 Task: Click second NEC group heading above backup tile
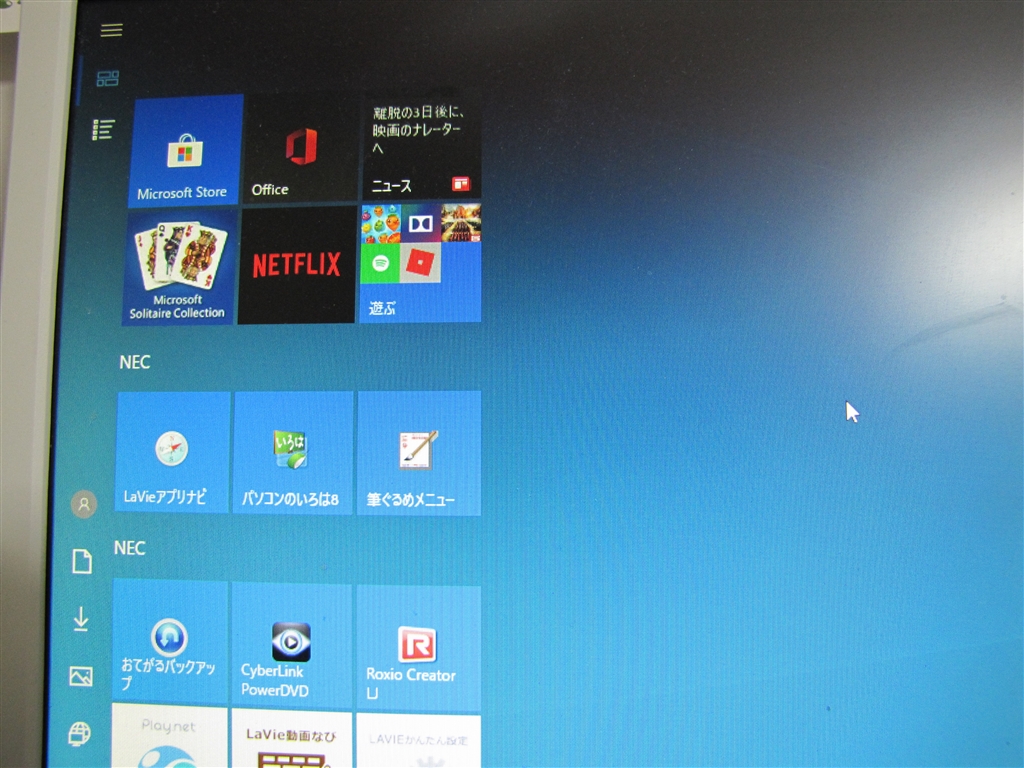129,548
